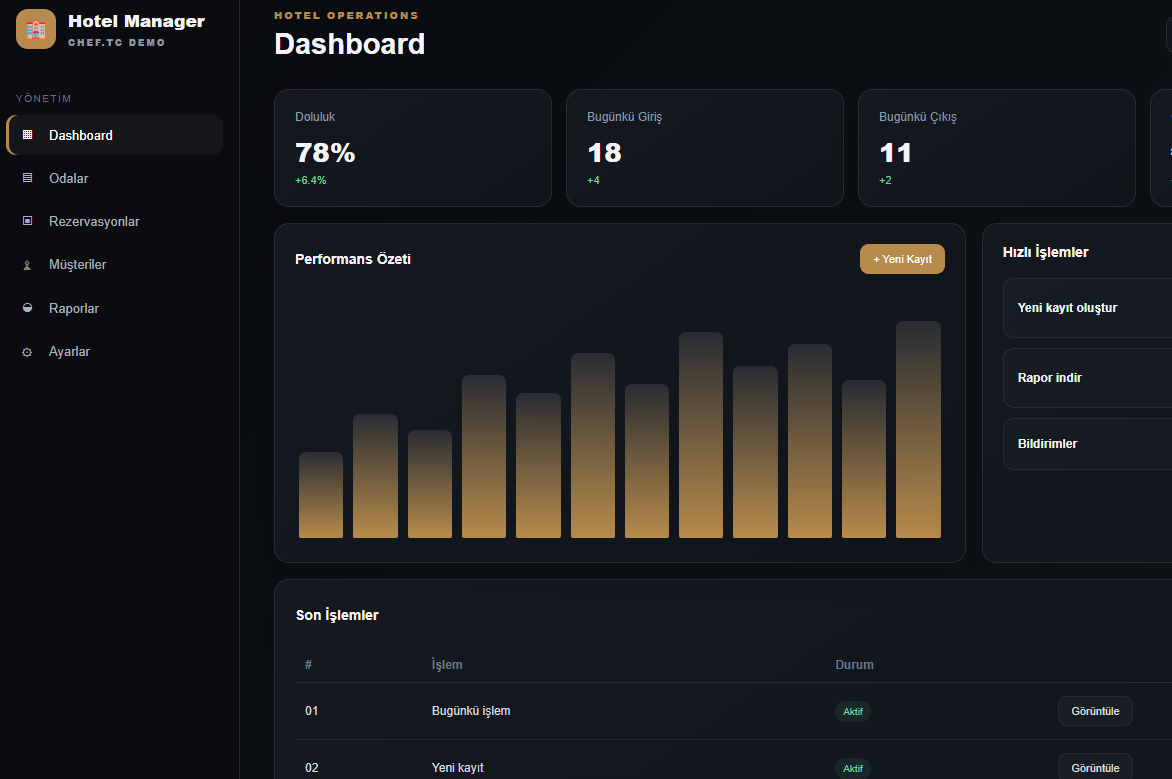The image size is (1172, 779).
Task: Click the Aktif badge in row 02
Action: [853, 769]
